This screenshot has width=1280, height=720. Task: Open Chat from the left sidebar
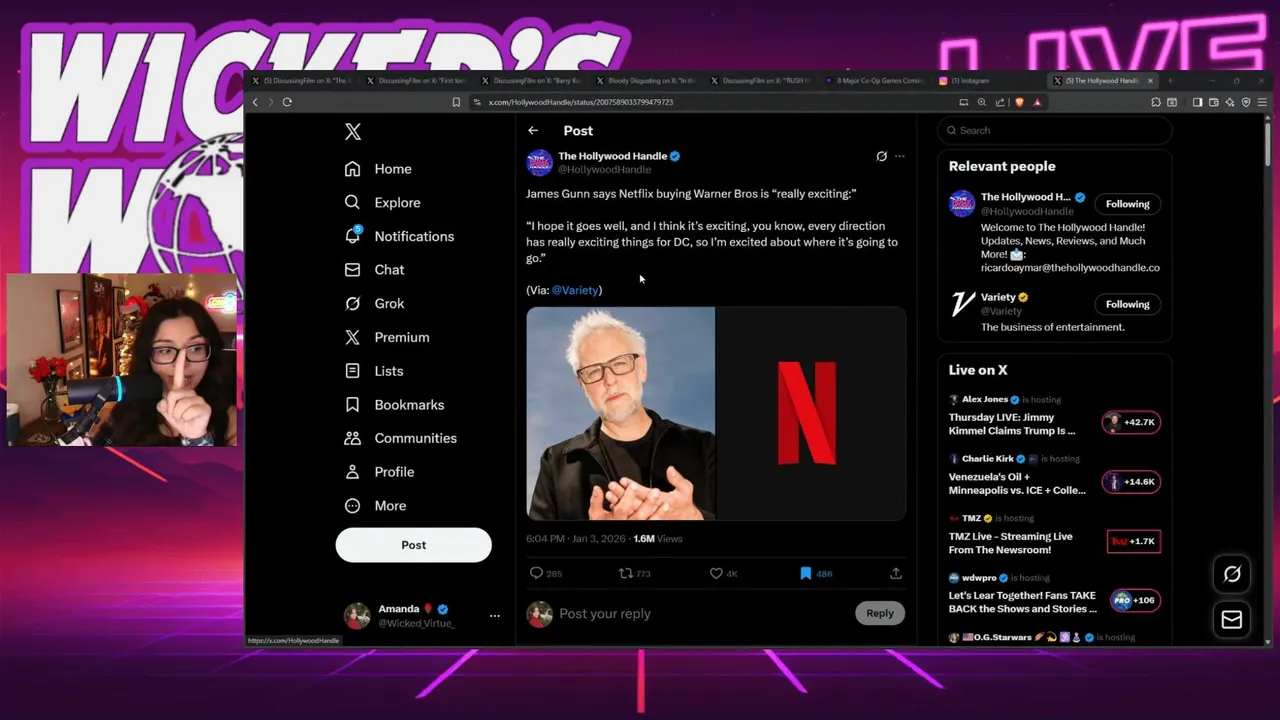click(374, 270)
